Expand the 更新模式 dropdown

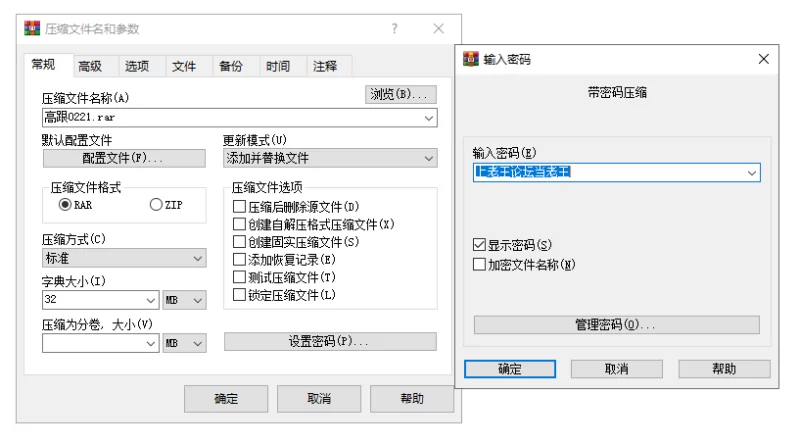pyautogui.click(x=428, y=158)
